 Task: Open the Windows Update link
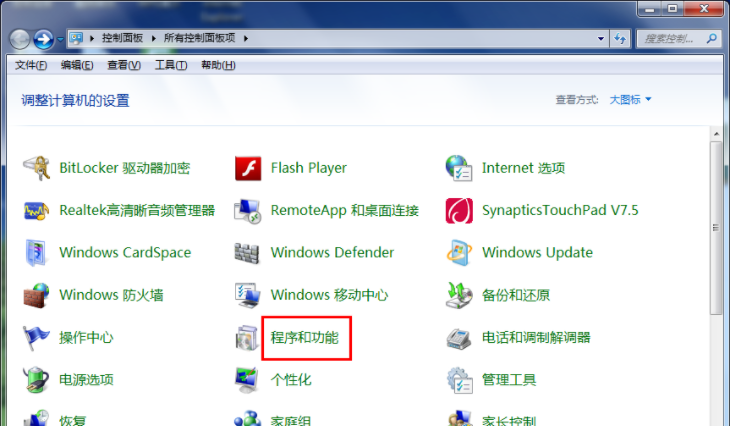tap(537, 253)
